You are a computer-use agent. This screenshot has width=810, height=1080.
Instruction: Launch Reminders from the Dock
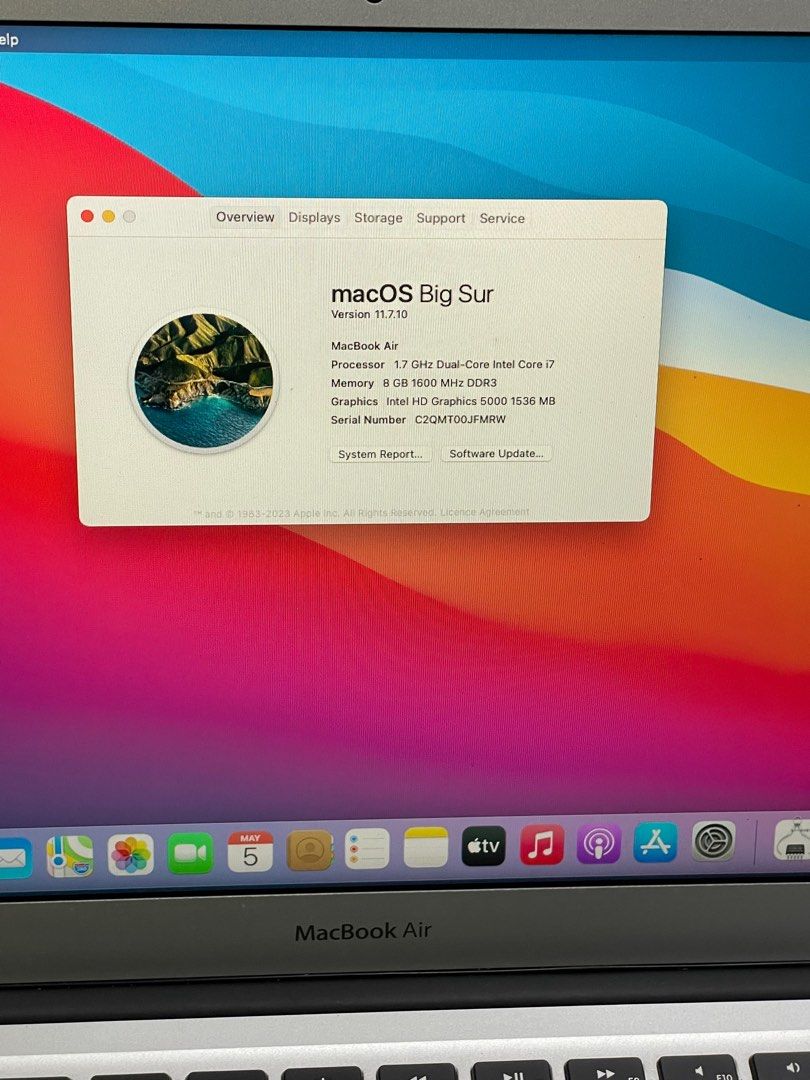point(367,849)
